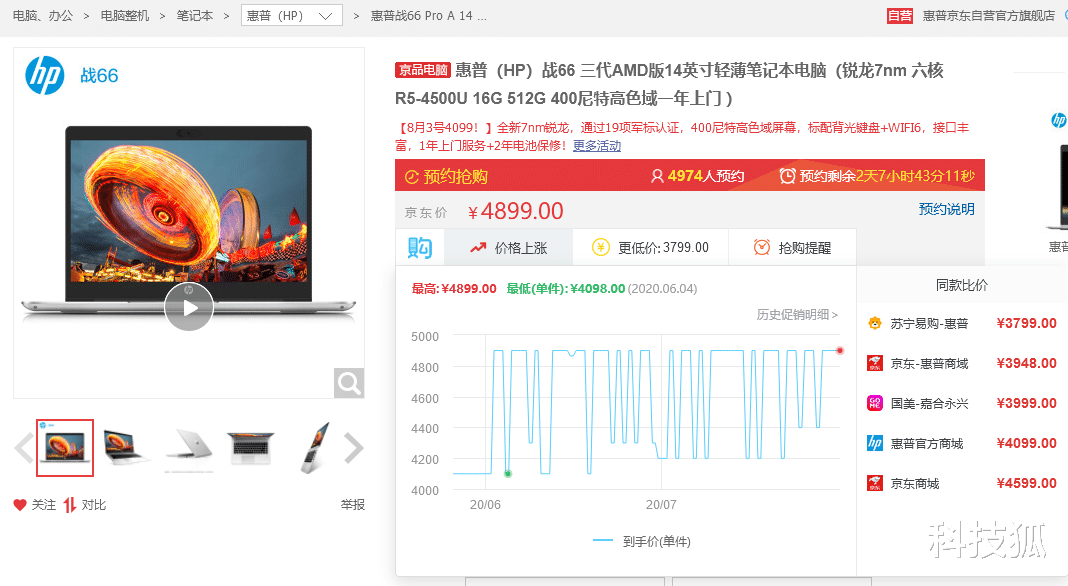Click the HP icon beside 惠普官方商城
The image size is (1068, 586).
click(875, 444)
